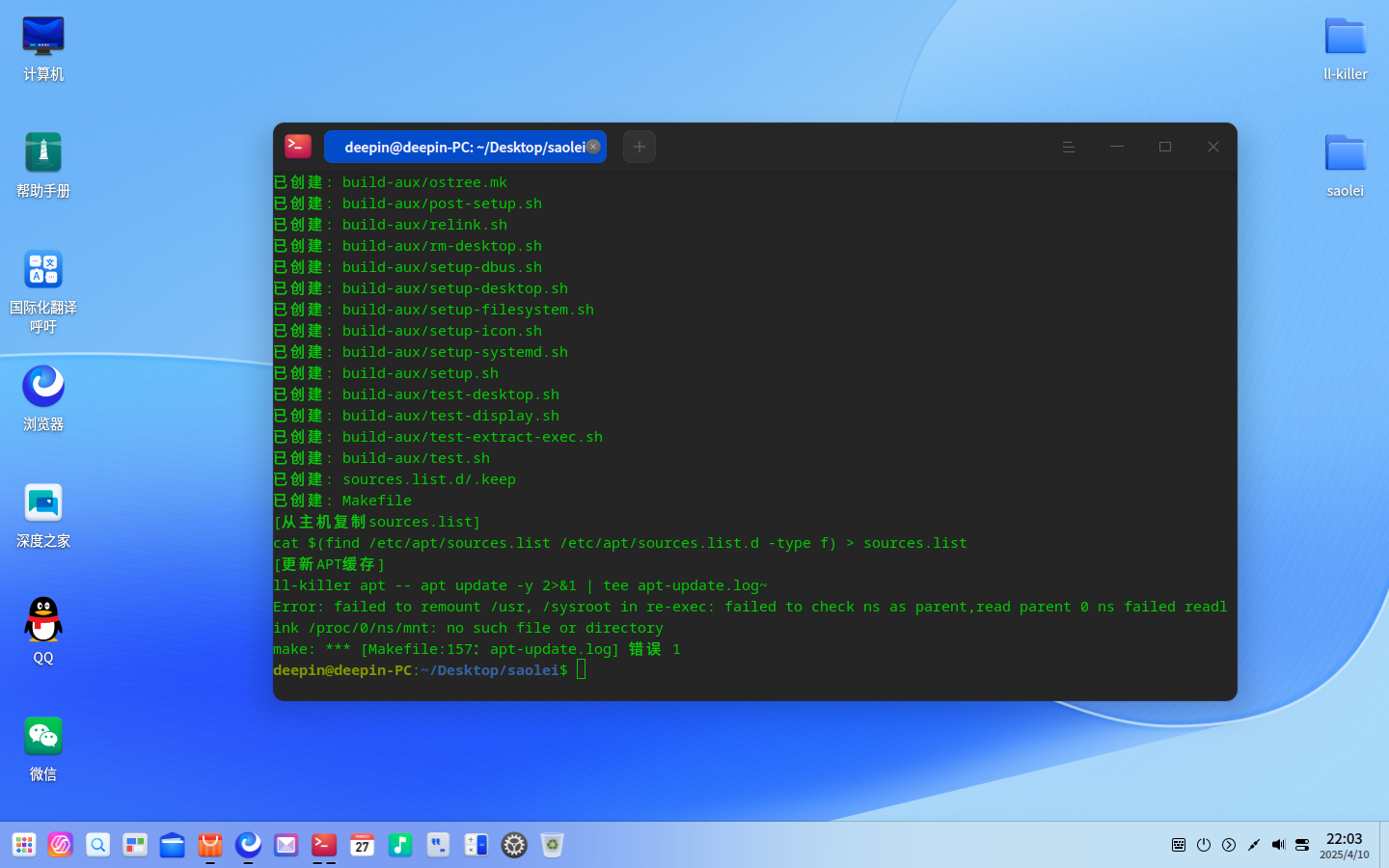Click the 22:03 clock and date
The image size is (1389, 868).
pyautogui.click(x=1344, y=845)
